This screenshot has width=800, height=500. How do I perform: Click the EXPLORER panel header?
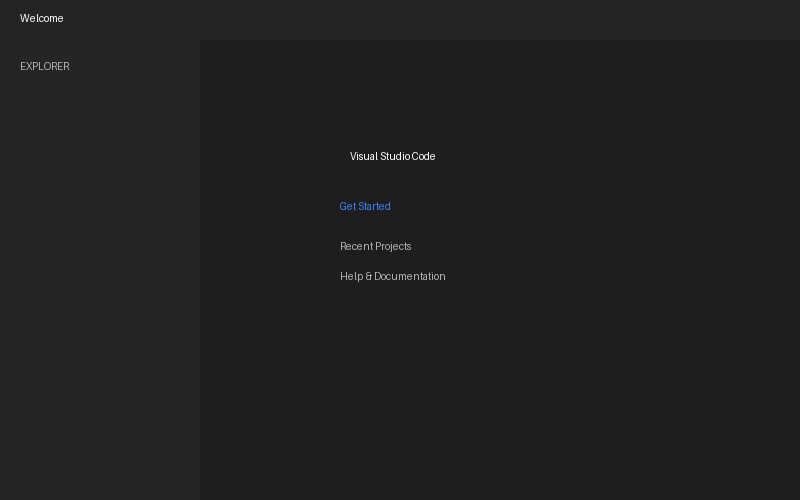click(45, 66)
